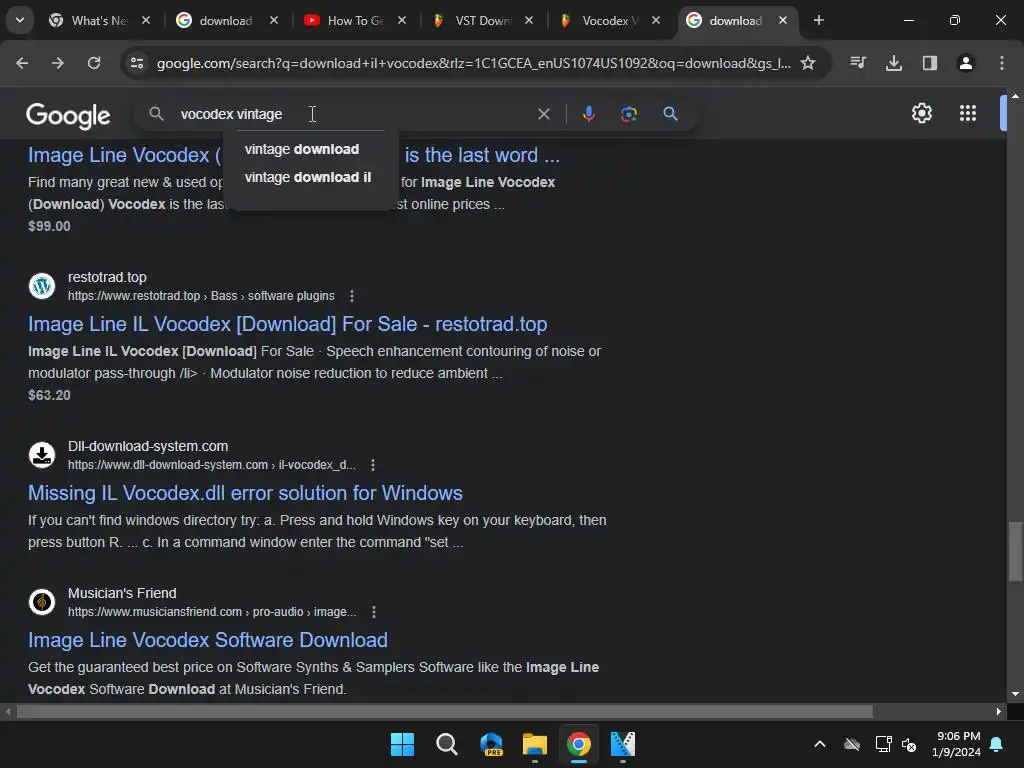The width and height of the screenshot is (1024, 768).
Task: Show hidden system tray icons
Action: click(820, 744)
